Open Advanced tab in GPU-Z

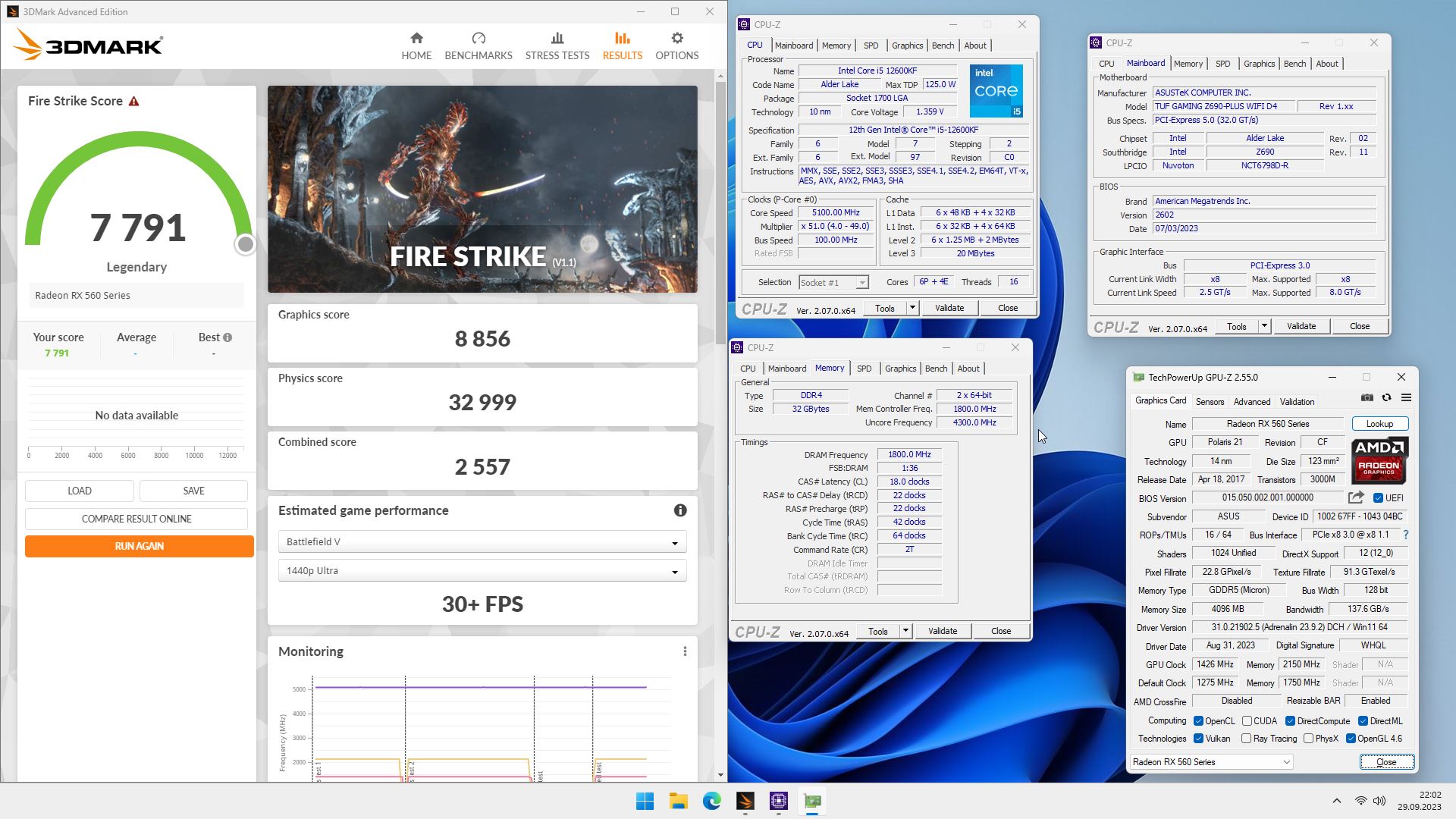pyautogui.click(x=1252, y=402)
